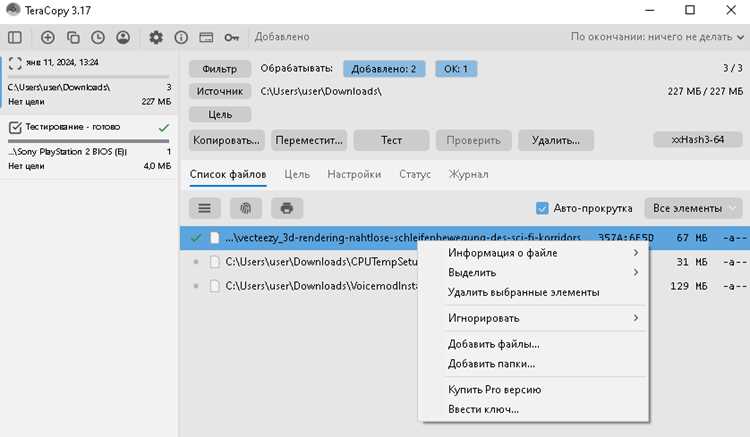The width and height of the screenshot is (750, 437).
Task: Click the Копировать... button
Action: [x=226, y=141]
